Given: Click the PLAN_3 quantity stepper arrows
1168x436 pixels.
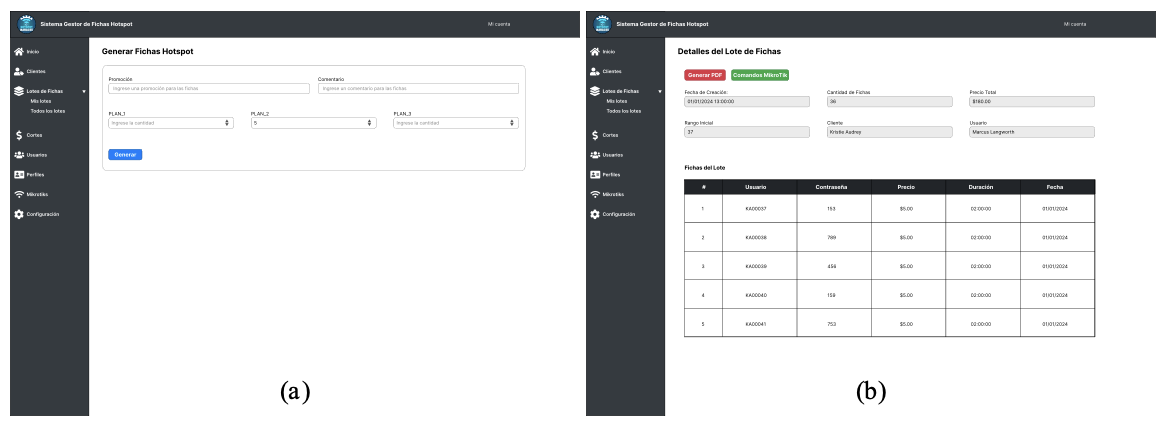Looking at the screenshot, I should 513,123.
